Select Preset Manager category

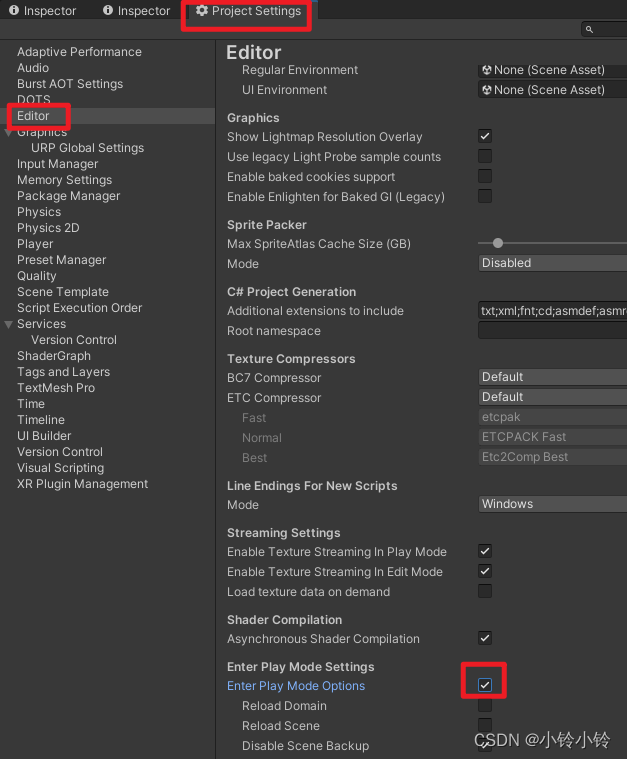pyautogui.click(x=61, y=259)
